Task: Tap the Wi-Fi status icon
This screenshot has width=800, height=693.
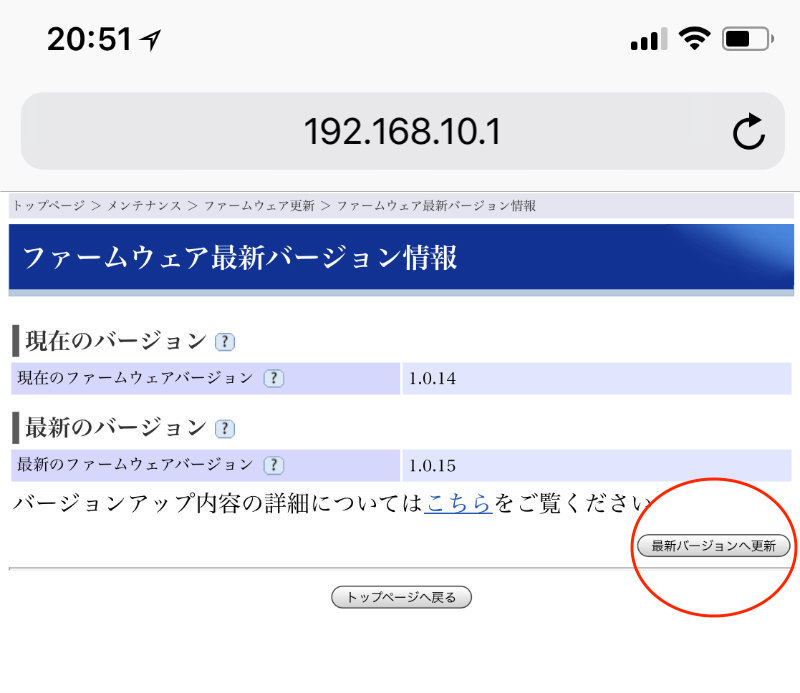Action: tap(694, 38)
